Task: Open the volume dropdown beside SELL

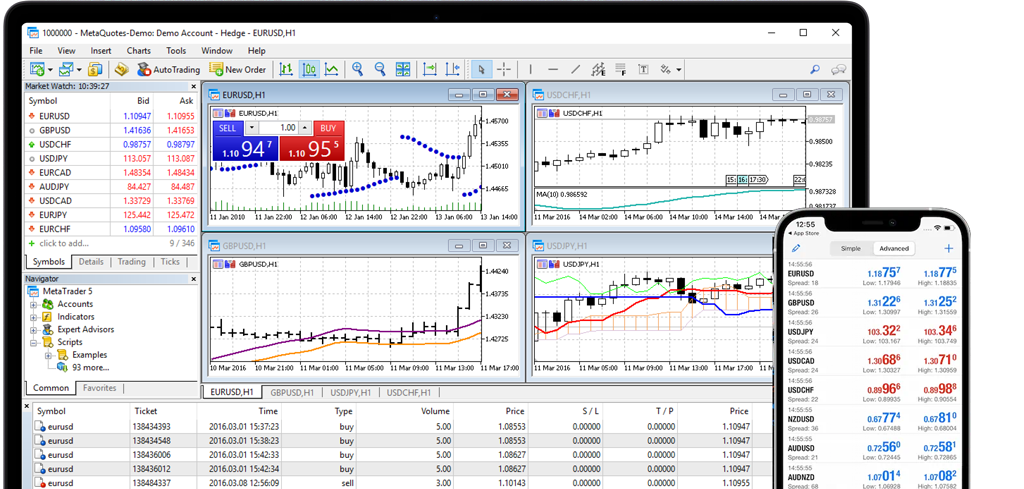Action: 252,128
